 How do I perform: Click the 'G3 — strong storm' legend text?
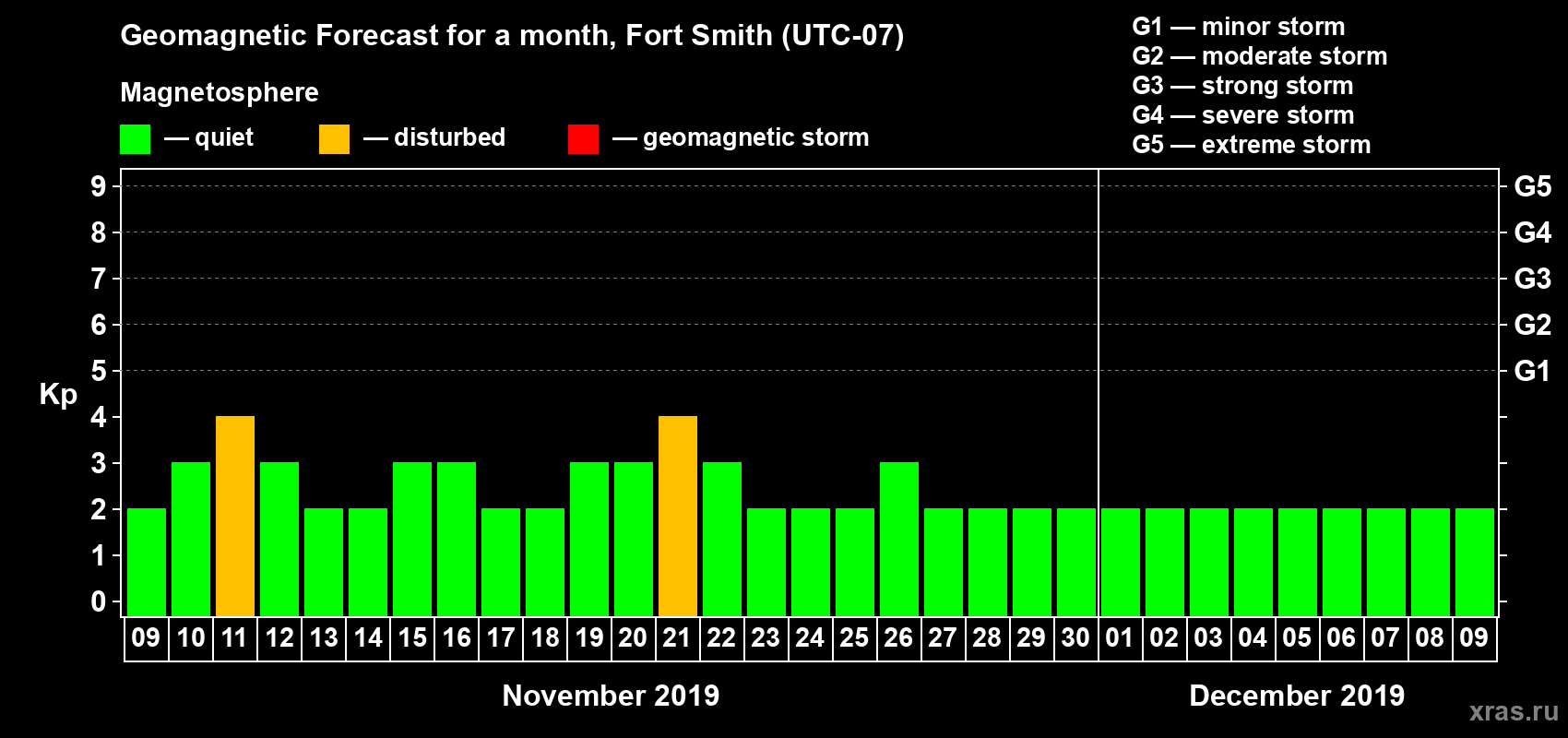point(1242,86)
